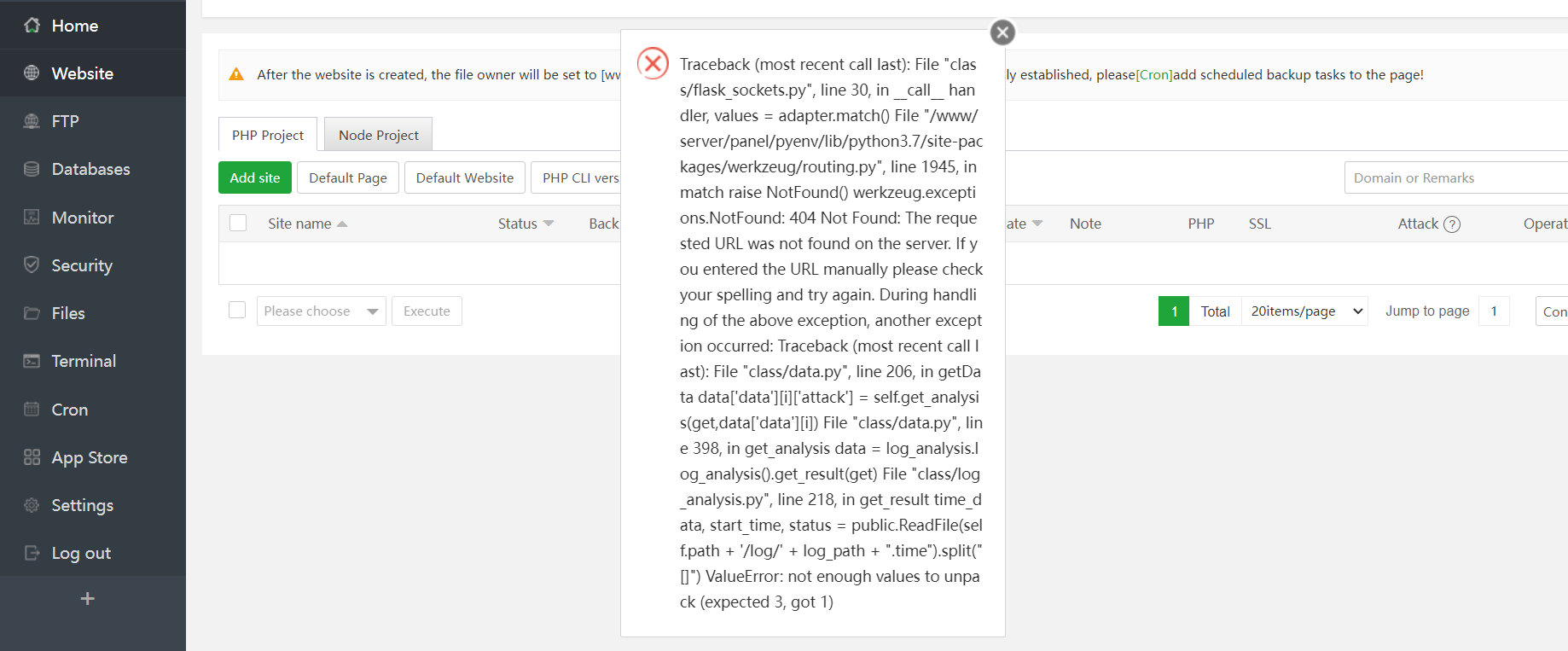Click the Security shield icon

[x=32, y=264]
